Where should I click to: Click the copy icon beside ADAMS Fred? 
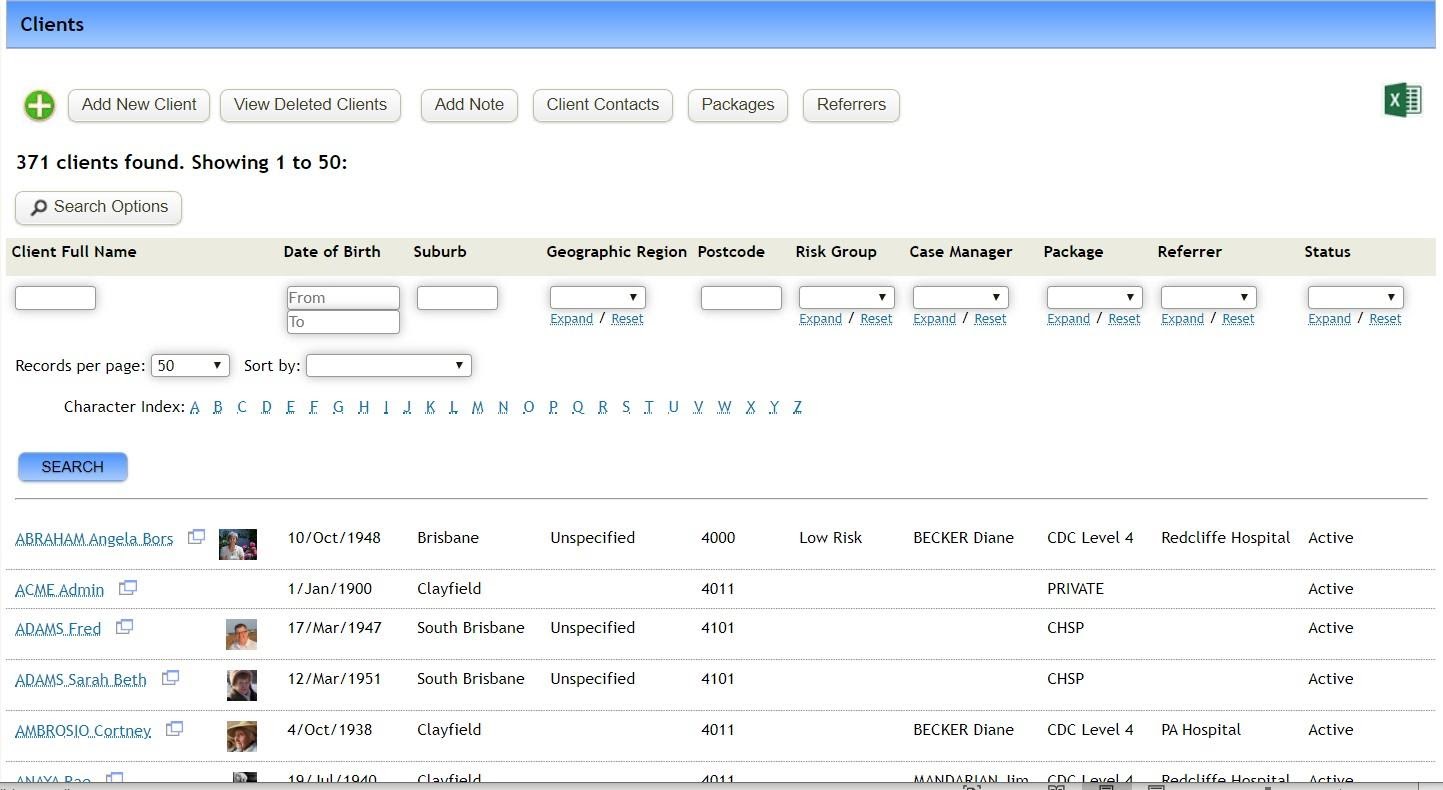click(123, 626)
